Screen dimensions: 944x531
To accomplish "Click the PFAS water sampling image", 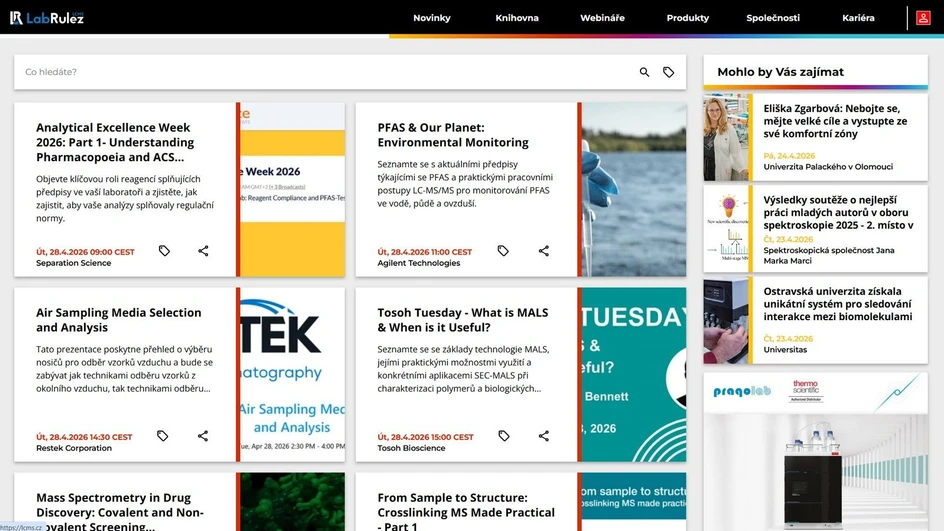I will [x=634, y=190].
